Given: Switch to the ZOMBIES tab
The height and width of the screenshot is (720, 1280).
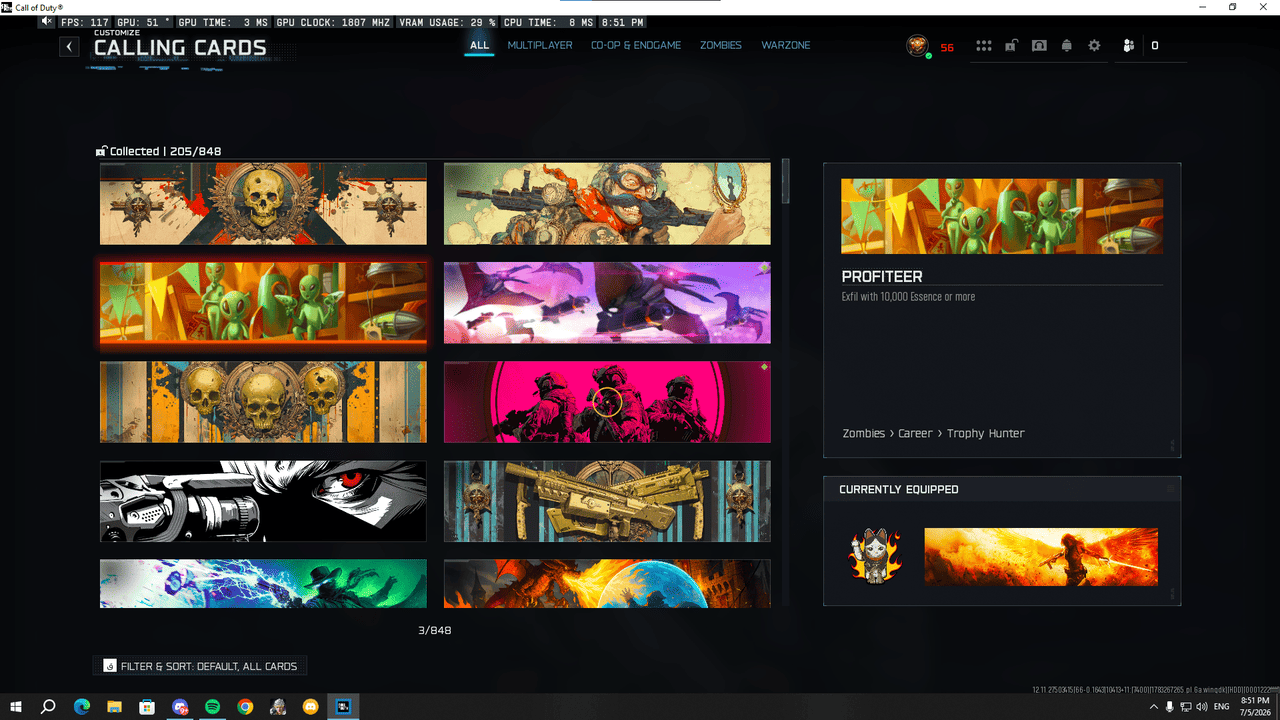Looking at the screenshot, I should 721,45.
